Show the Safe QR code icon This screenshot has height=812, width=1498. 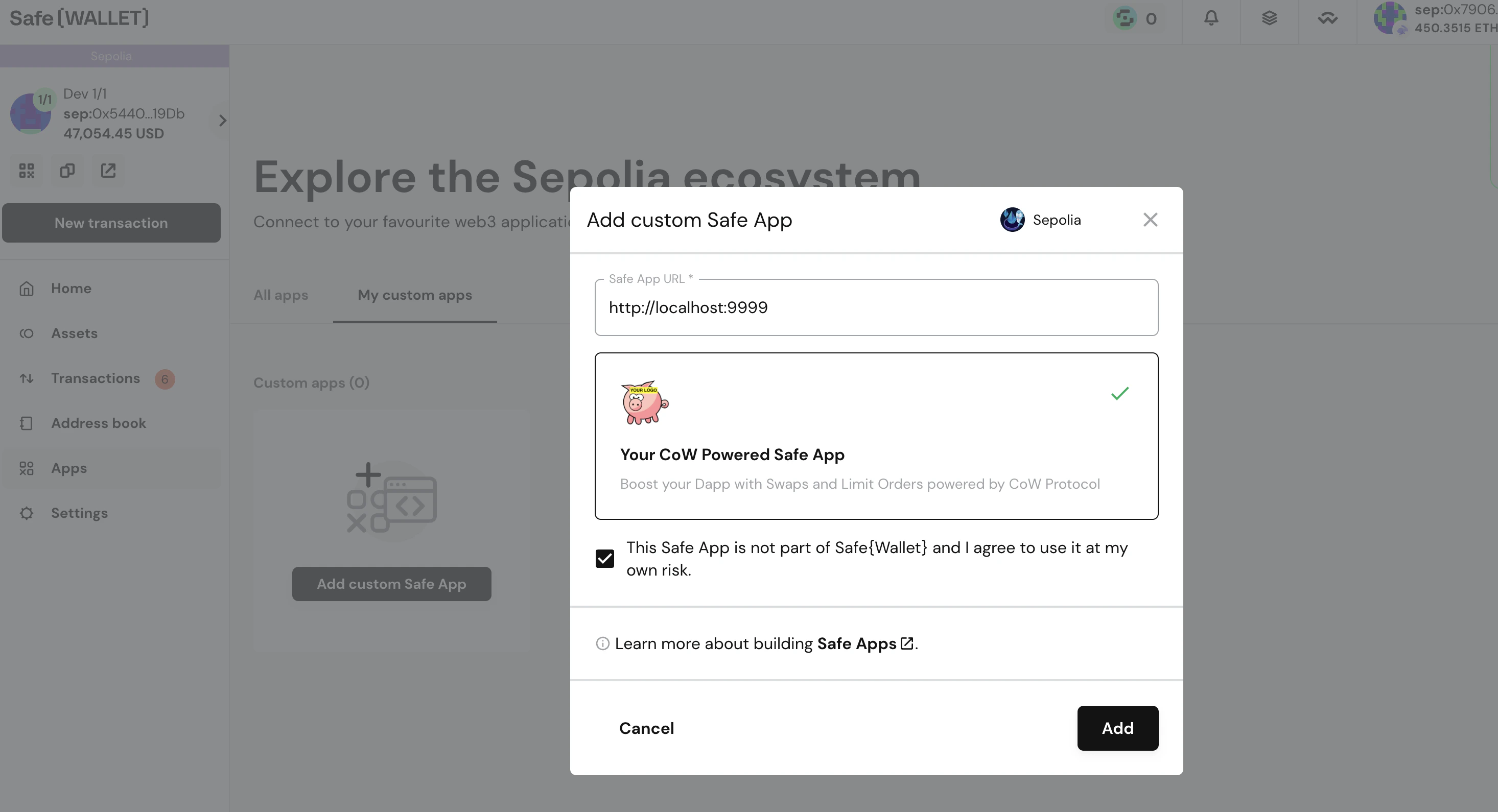[x=26, y=170]
